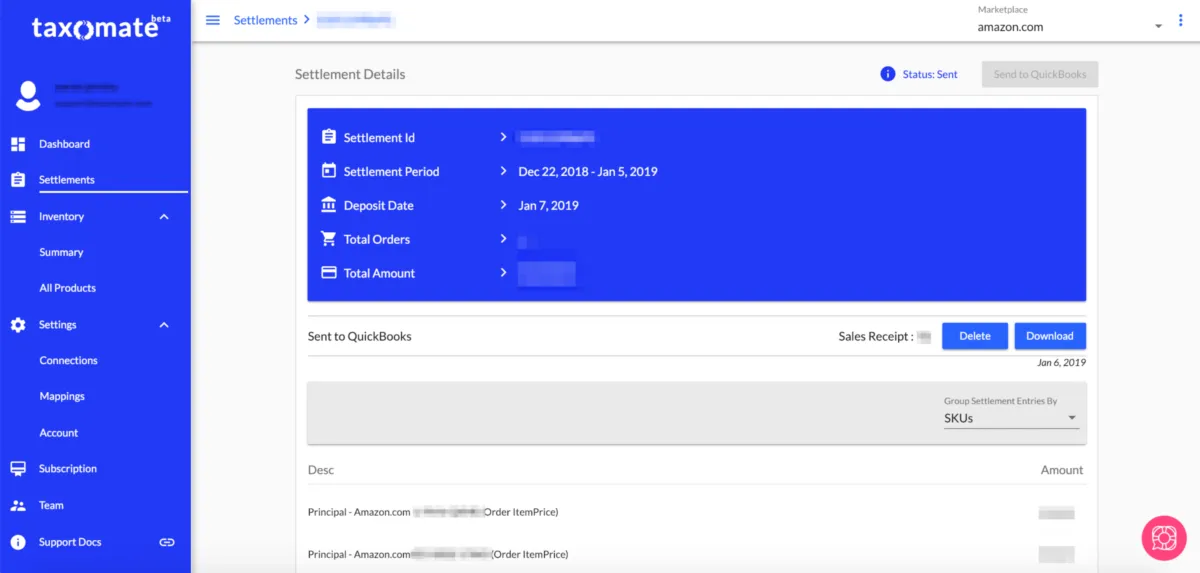Open Team page

point(51,505)
